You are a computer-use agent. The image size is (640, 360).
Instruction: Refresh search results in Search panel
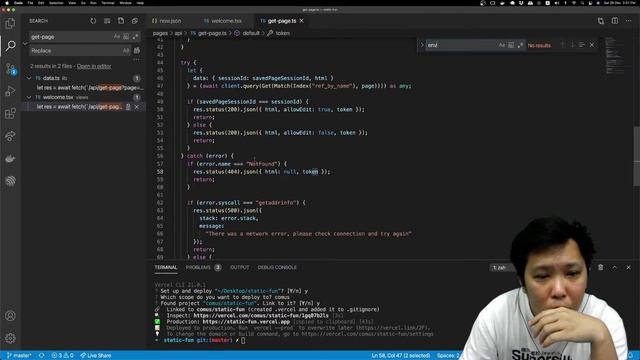tap(93, 21)
